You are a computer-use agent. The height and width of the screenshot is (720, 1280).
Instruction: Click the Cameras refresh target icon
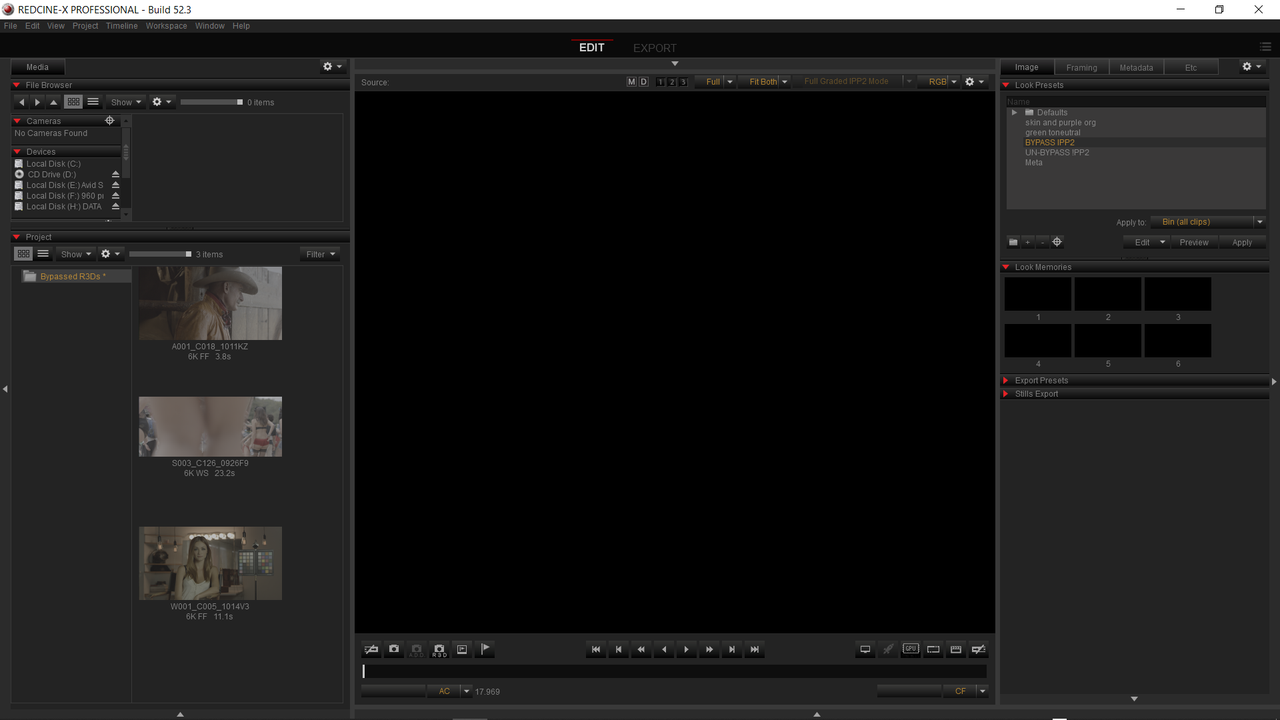110,120
